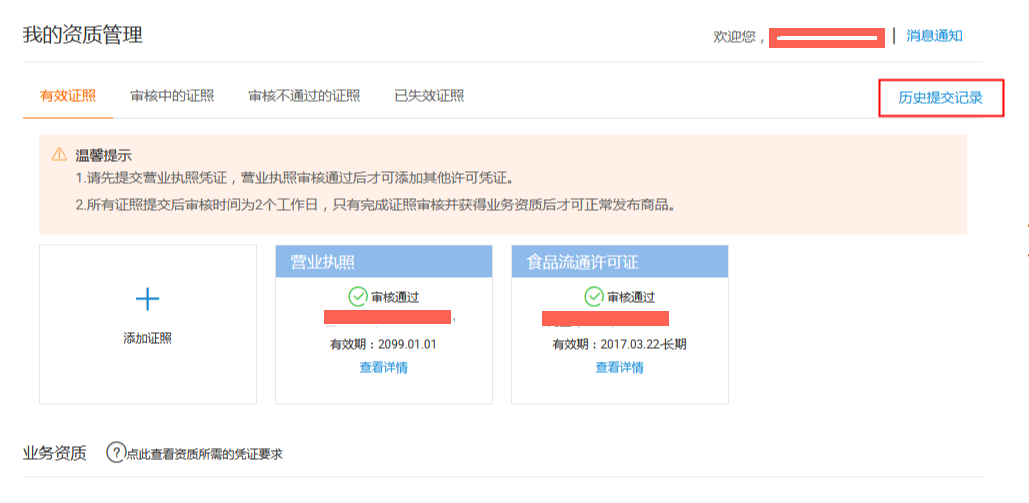Click the 营业执照 card header
1029x503 pixels.
[384, 262]
